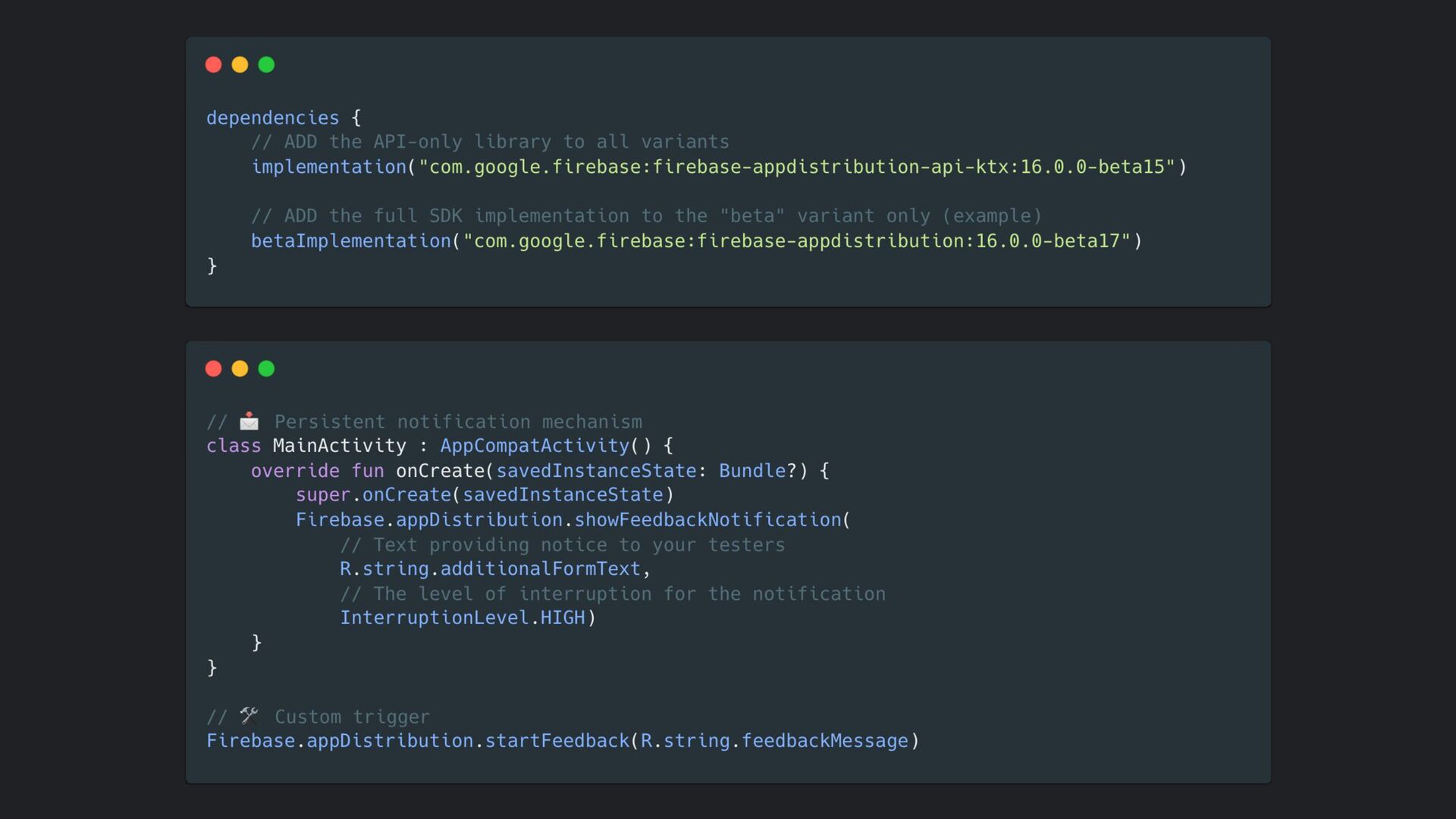
Task: Click the mailbox emoji in the comment
Action: point(249,421)
